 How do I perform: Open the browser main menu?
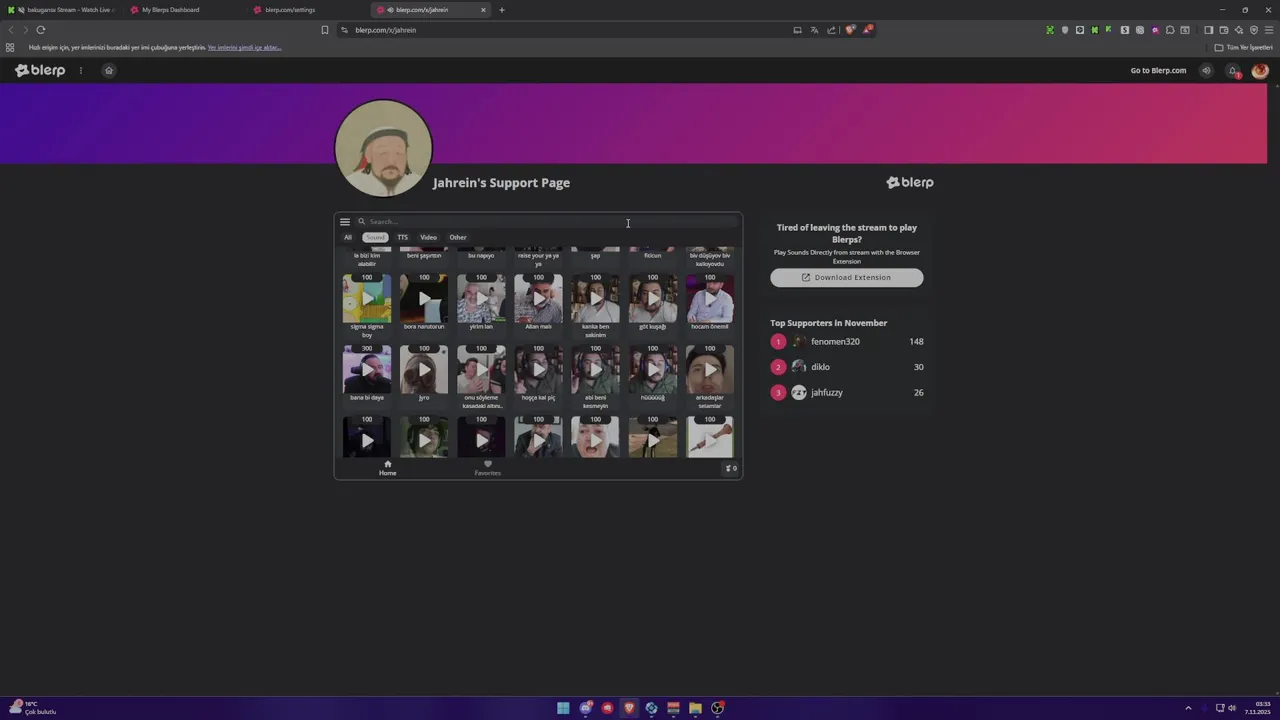pyautogui.click(x=1269, y=30)
